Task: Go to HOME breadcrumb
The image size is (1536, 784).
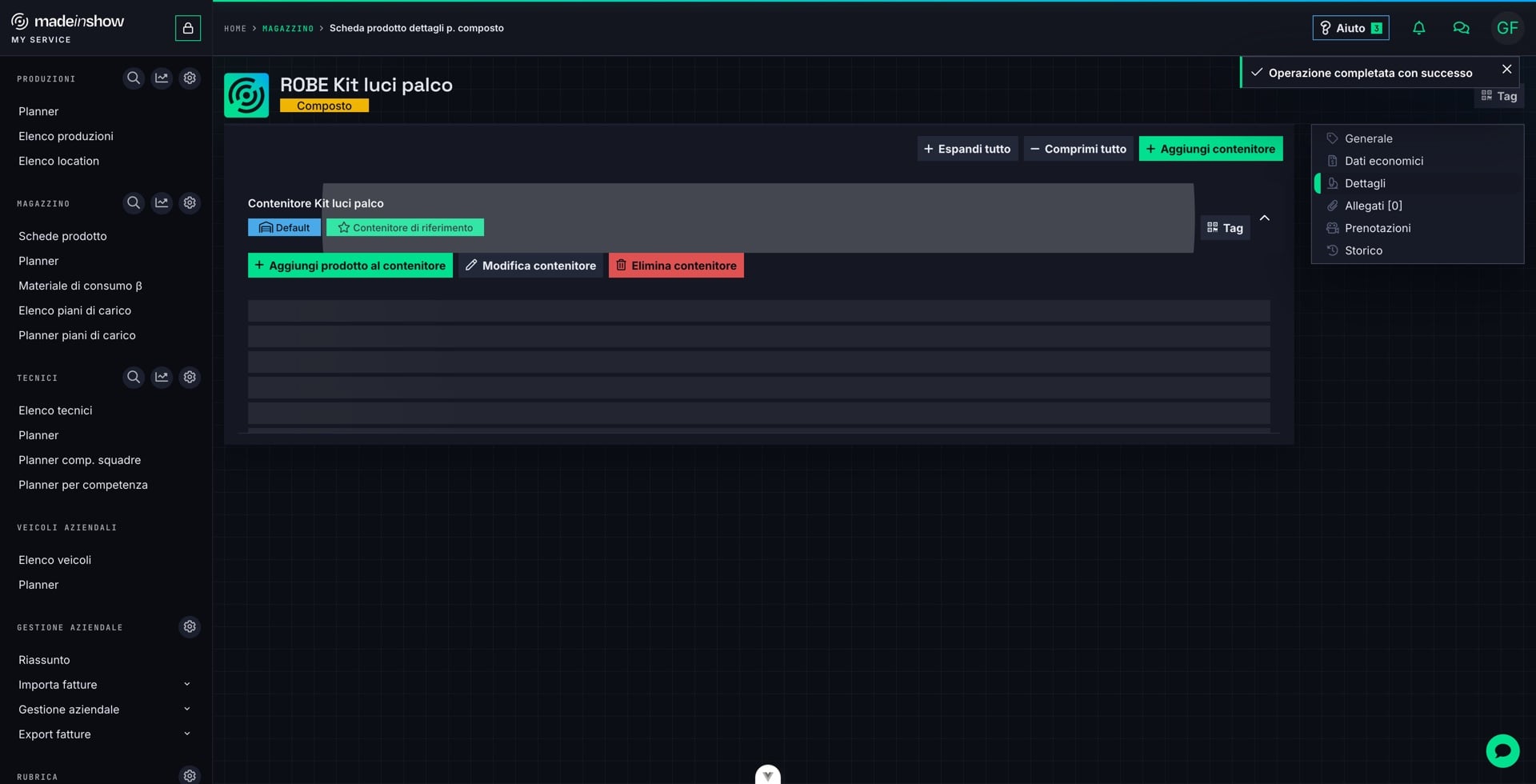Action: pyautogui.click(x=235, y=29)
